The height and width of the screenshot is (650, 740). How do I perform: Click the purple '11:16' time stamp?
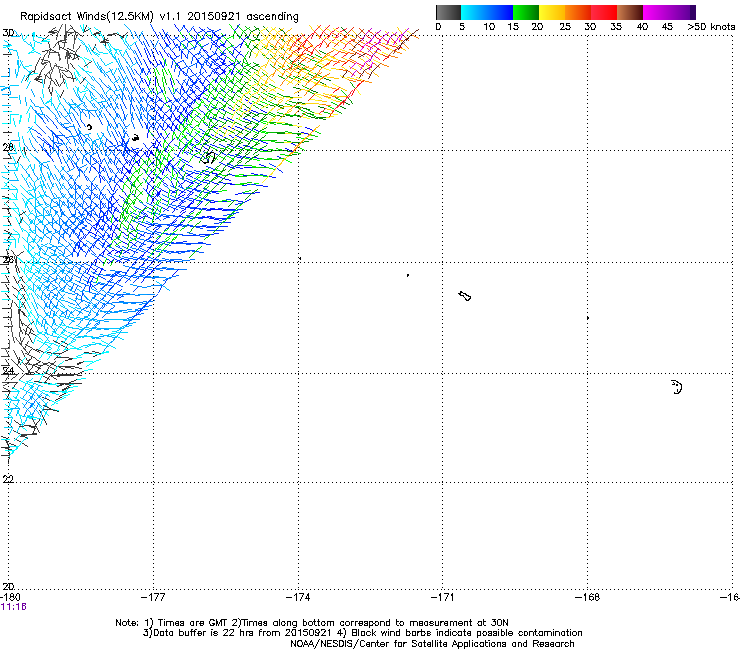(x=14, y=607)
